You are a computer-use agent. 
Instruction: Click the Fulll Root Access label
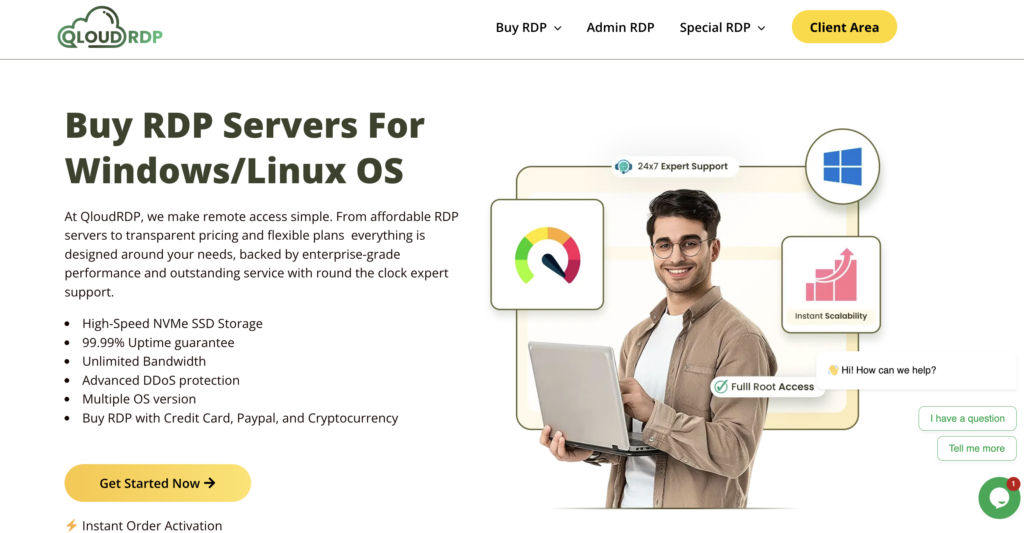[773, 387]
